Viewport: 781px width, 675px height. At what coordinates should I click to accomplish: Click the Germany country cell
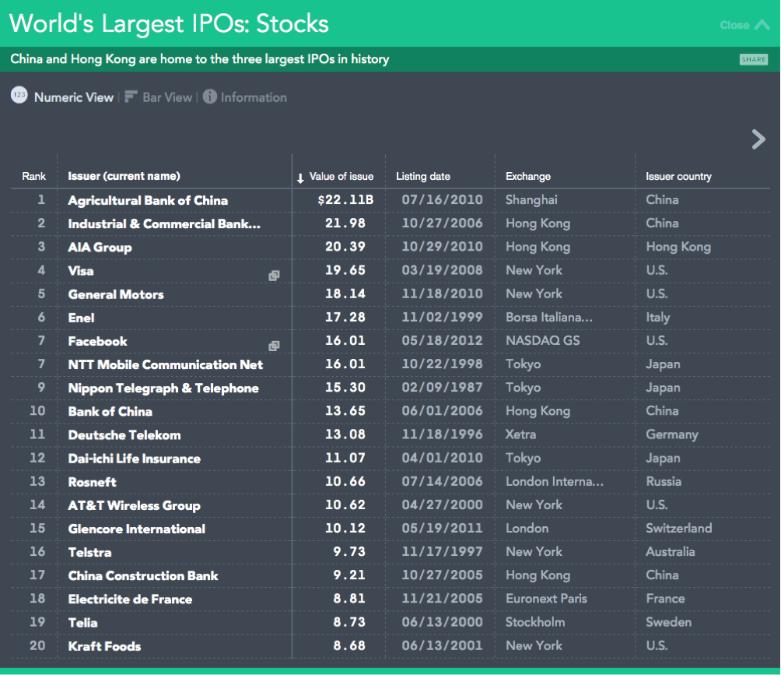coord(672,434)
